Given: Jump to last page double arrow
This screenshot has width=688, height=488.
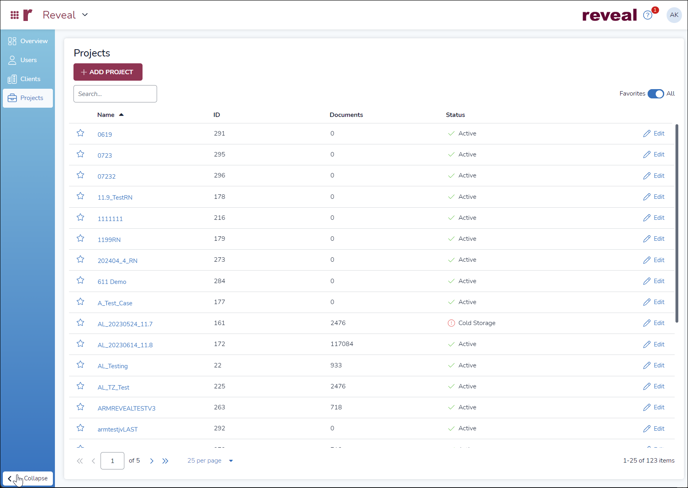Looking at the screenshot, I should [166, 461].
